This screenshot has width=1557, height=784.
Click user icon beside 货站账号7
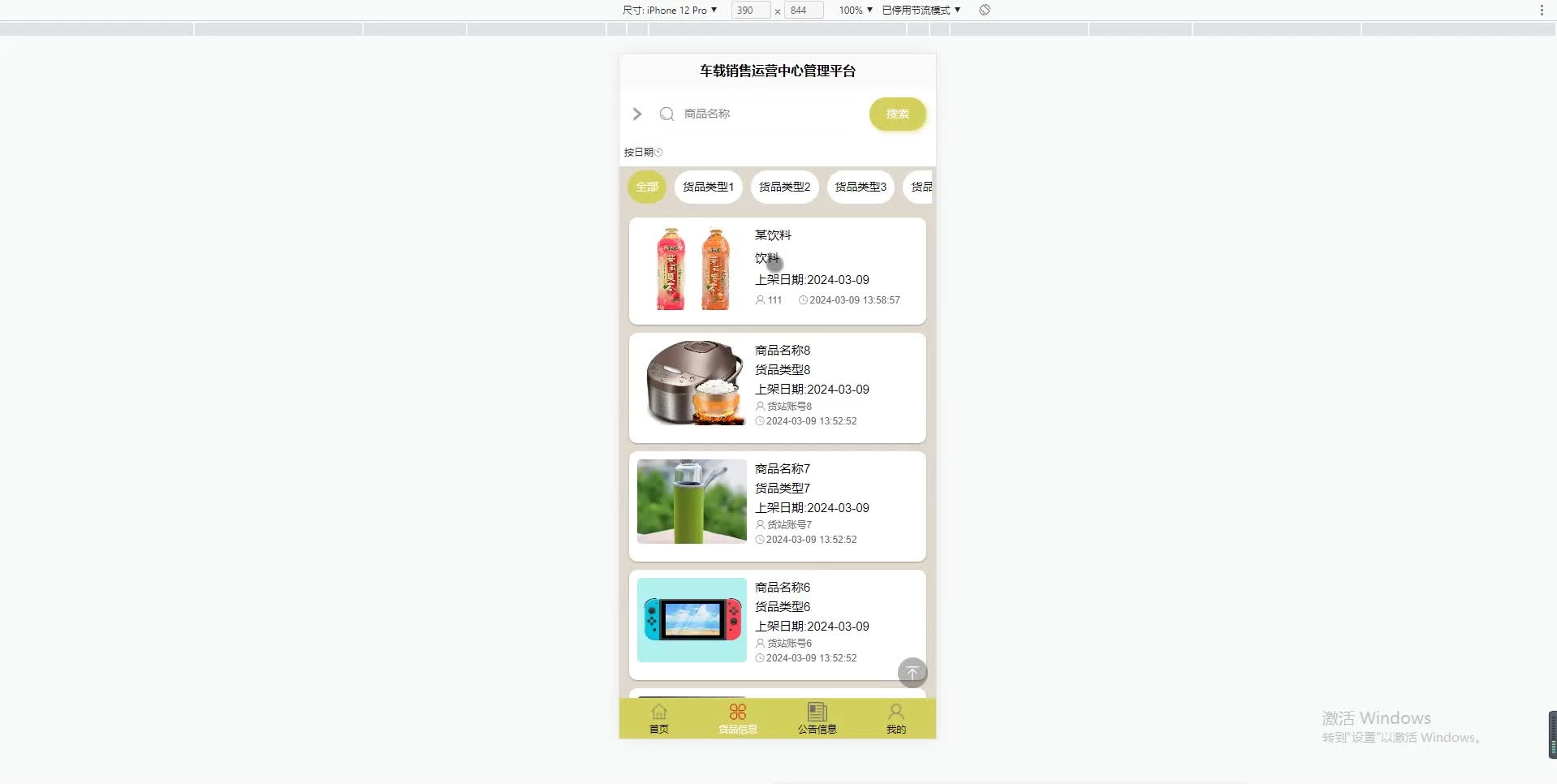pos(760,524)
